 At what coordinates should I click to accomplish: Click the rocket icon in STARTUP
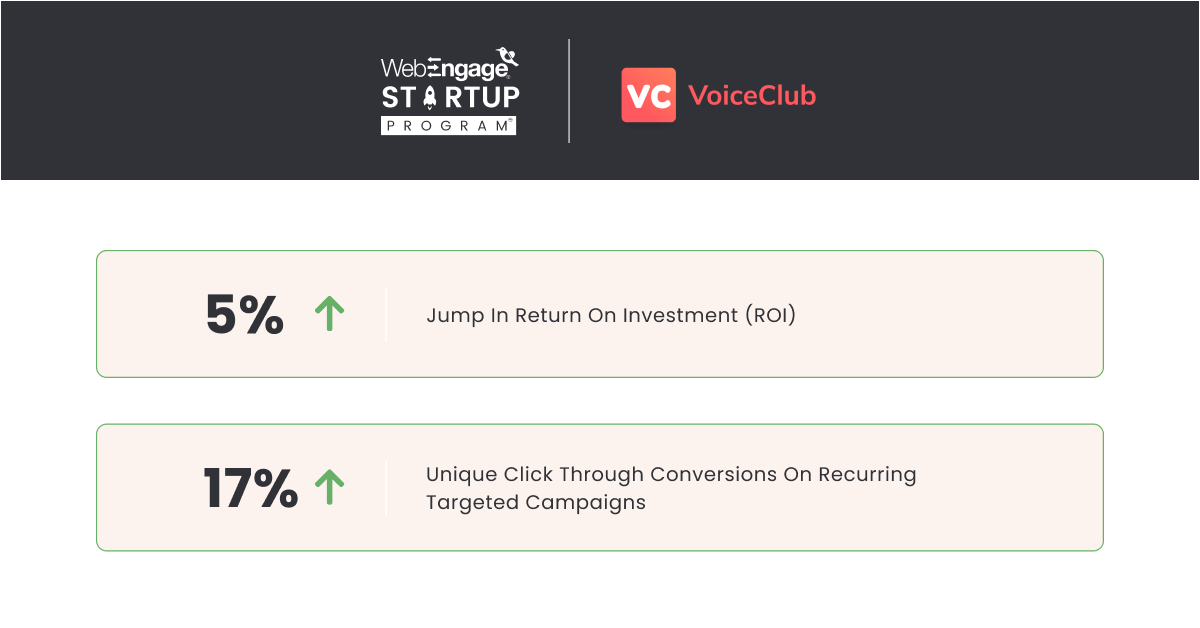[430, 97]
